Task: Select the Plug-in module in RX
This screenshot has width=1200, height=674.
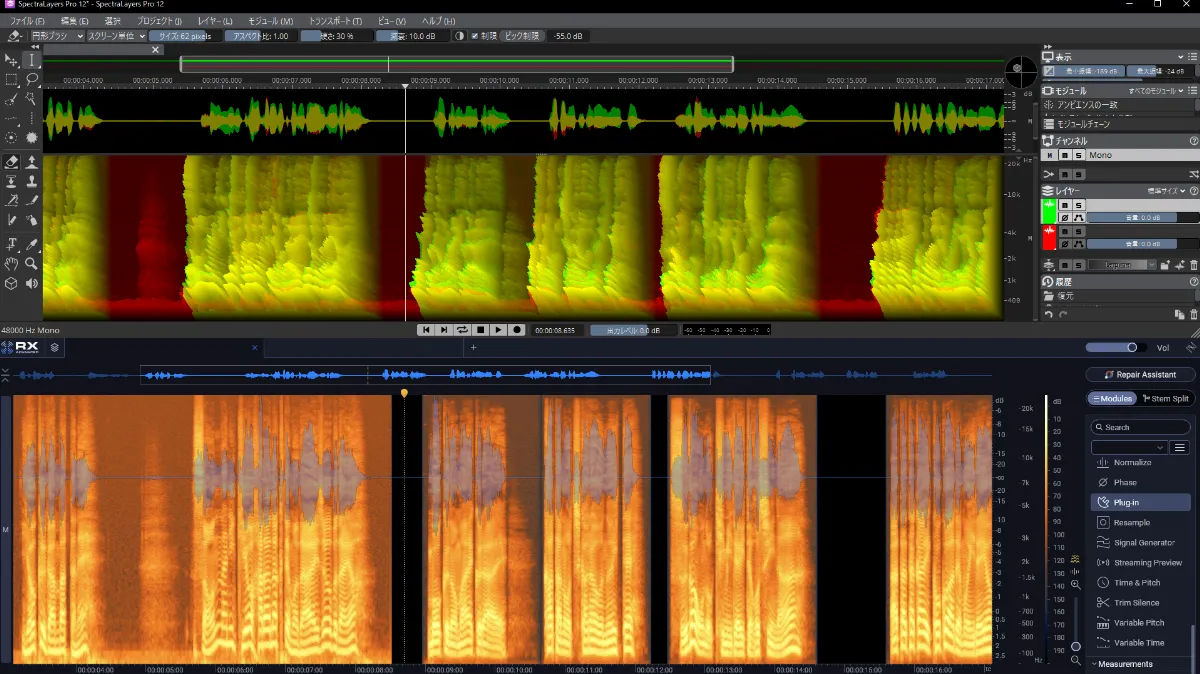Action: tap(1140, 502)
